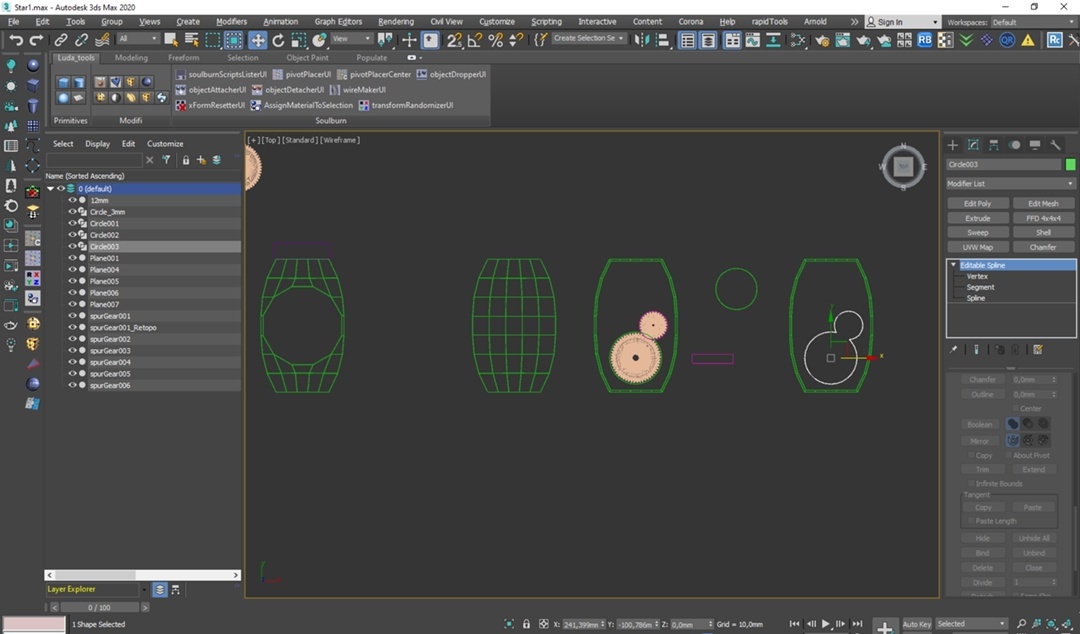
Task: Click the Pin Stack icon
Action: pos(953,349)
